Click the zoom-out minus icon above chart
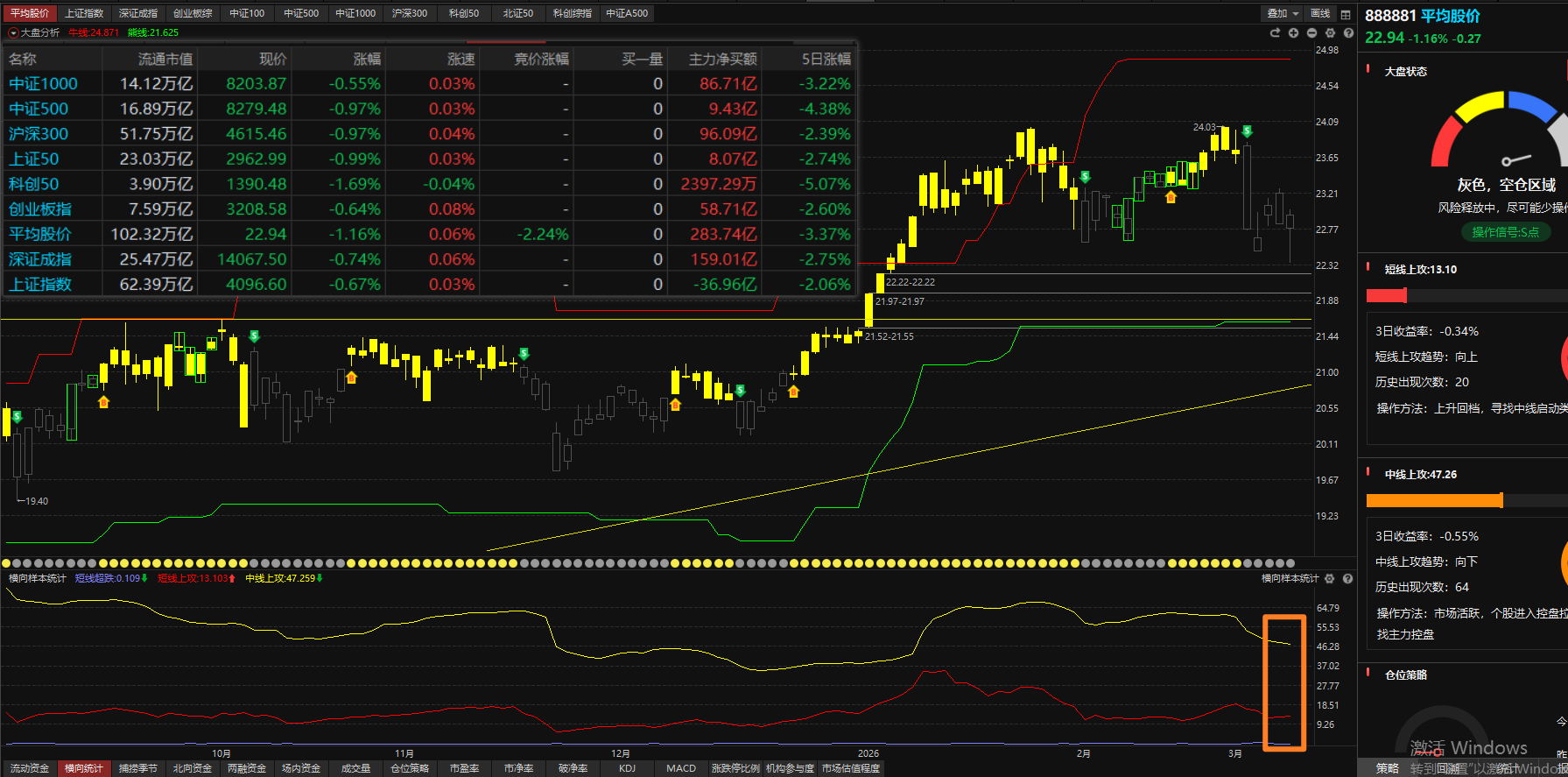This screenshot has height=777, width=1568. point(1311,32)
